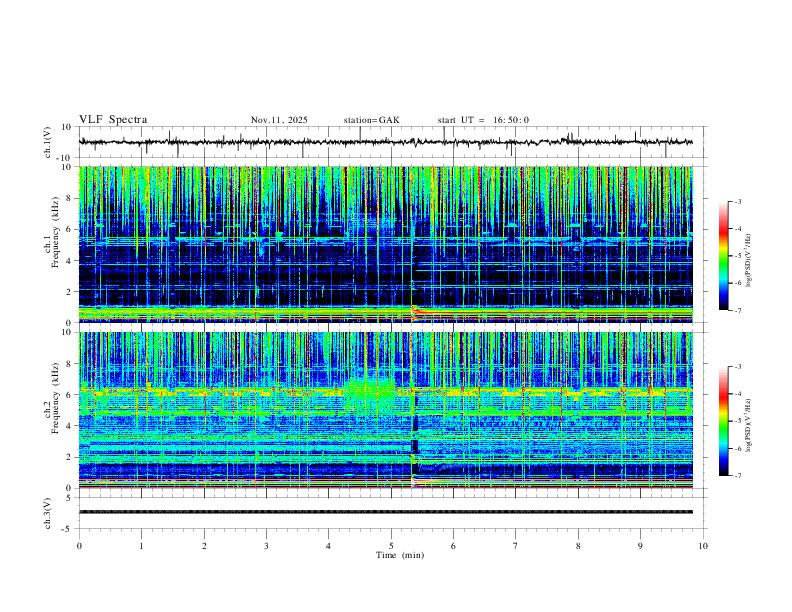The image size is (792, 612).
Task: Click the "-5" tick on ch.3(V) axis
Action: pyautogui.click(x=68, y=529)
